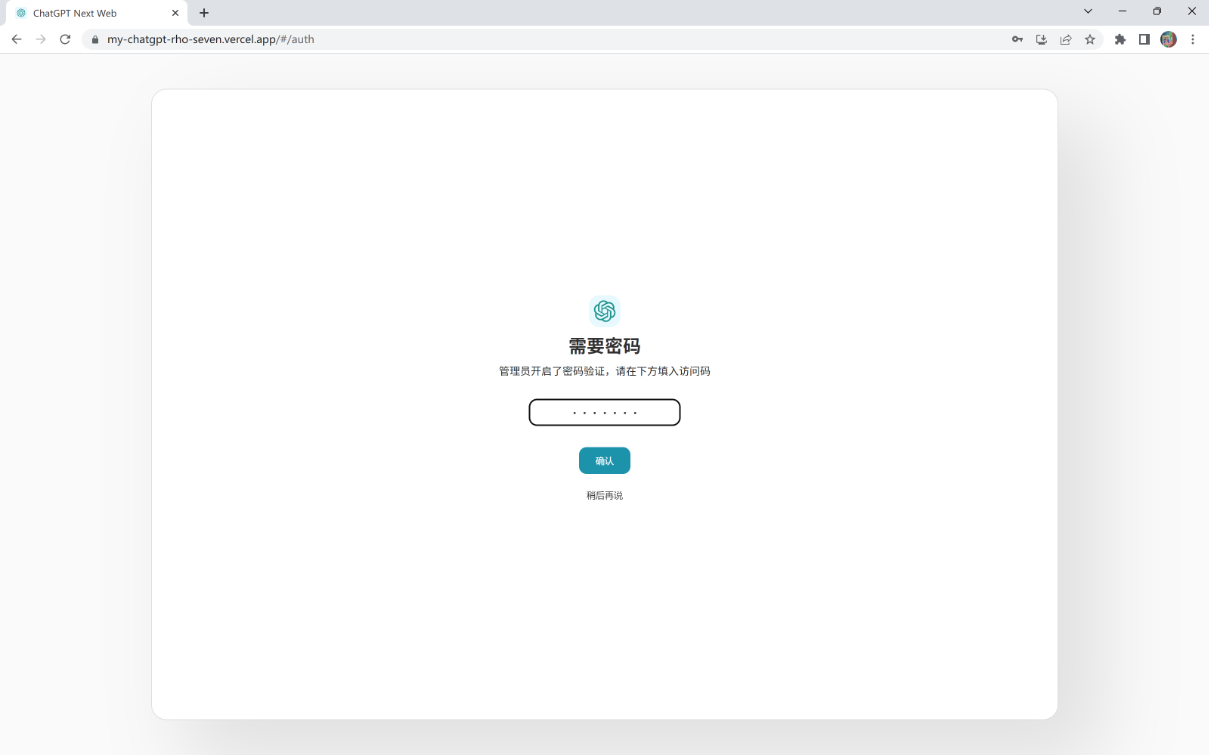Image resolution: width=1209 pixels, height=755 pixels.
Task: Click the 确认 confirm button
Action: click(x=605, y=461)
